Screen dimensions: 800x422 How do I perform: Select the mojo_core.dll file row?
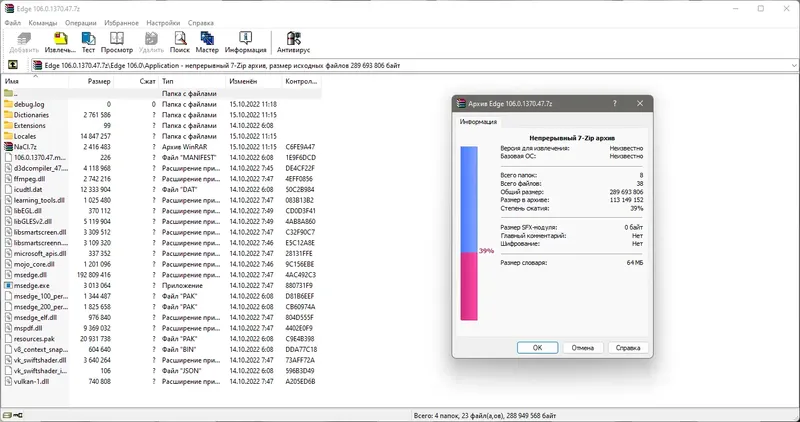click(161, 264)
